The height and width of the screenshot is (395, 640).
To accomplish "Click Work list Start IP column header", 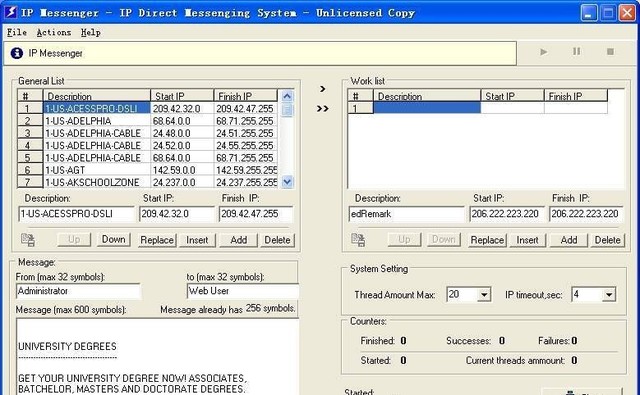I will click(x=513, y=96).
